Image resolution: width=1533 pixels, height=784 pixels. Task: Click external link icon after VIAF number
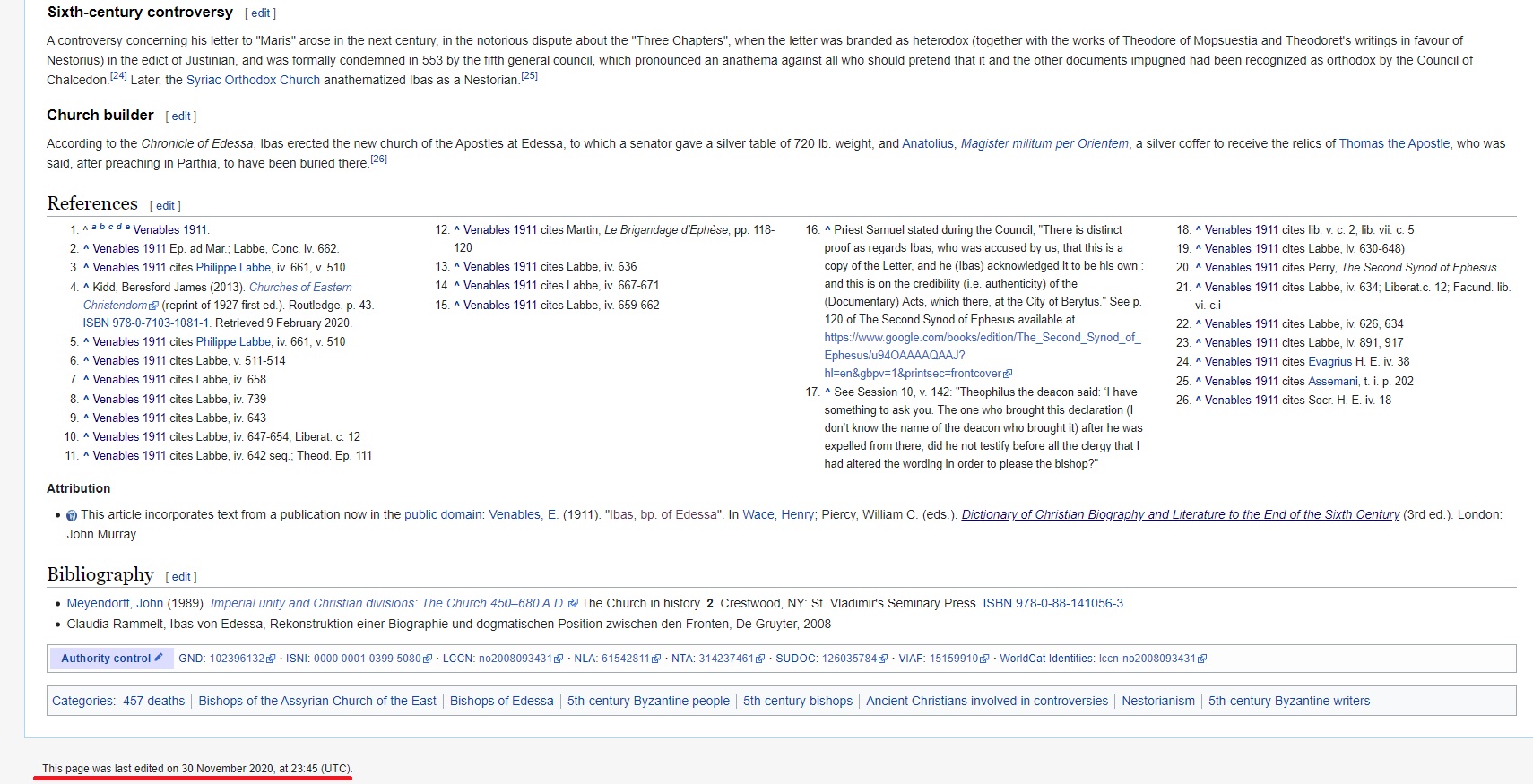point(984,659)
